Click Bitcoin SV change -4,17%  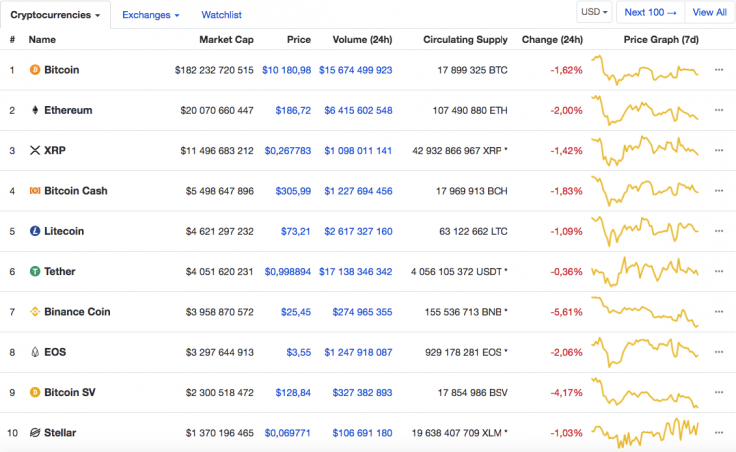(x=567, y=393)
